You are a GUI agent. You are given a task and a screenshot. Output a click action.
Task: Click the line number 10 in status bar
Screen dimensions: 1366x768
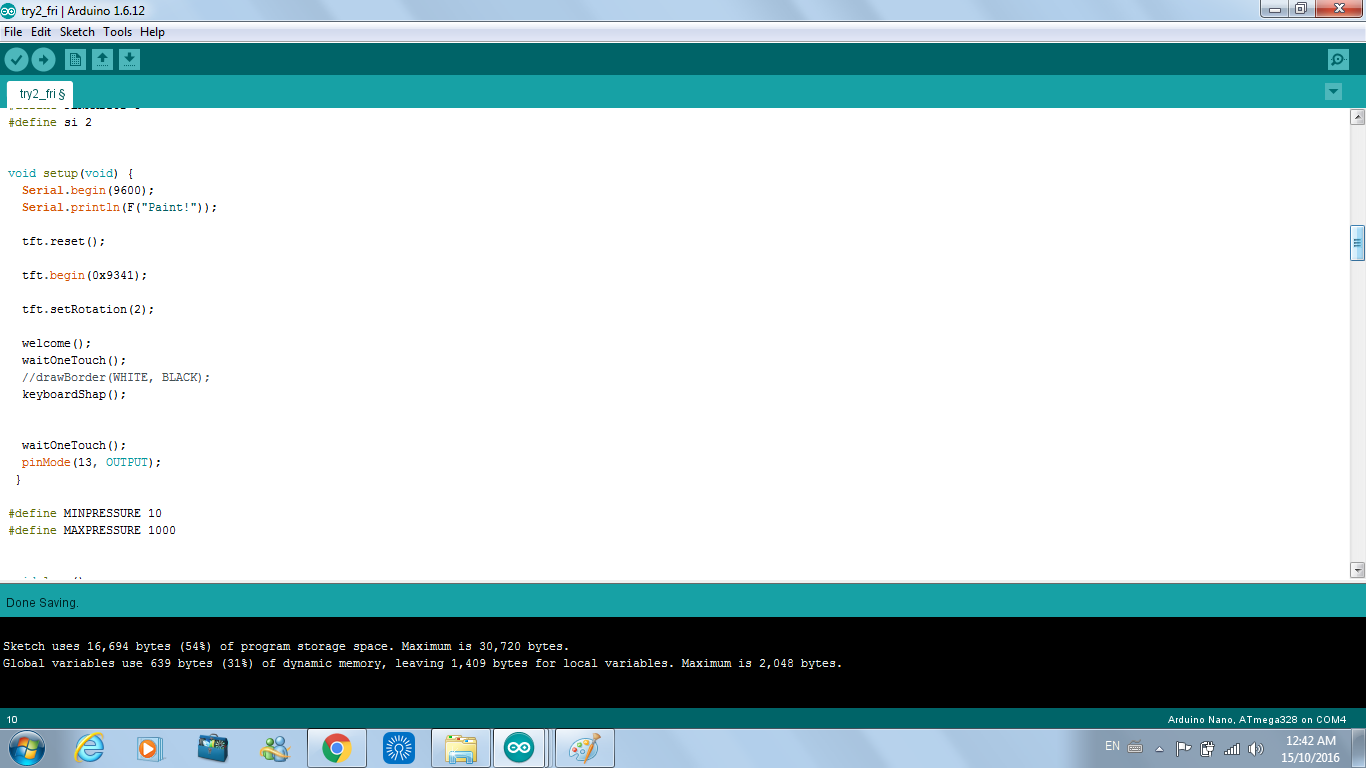point(12,719)
